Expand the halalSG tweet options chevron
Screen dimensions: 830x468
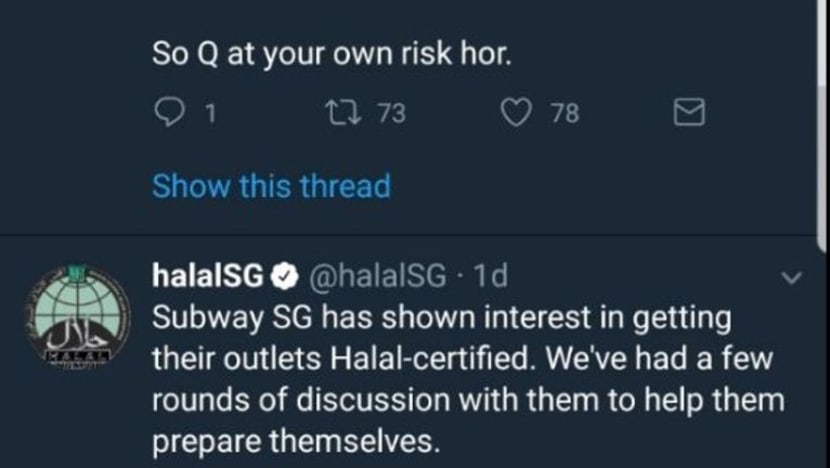[x=789, y=278]
